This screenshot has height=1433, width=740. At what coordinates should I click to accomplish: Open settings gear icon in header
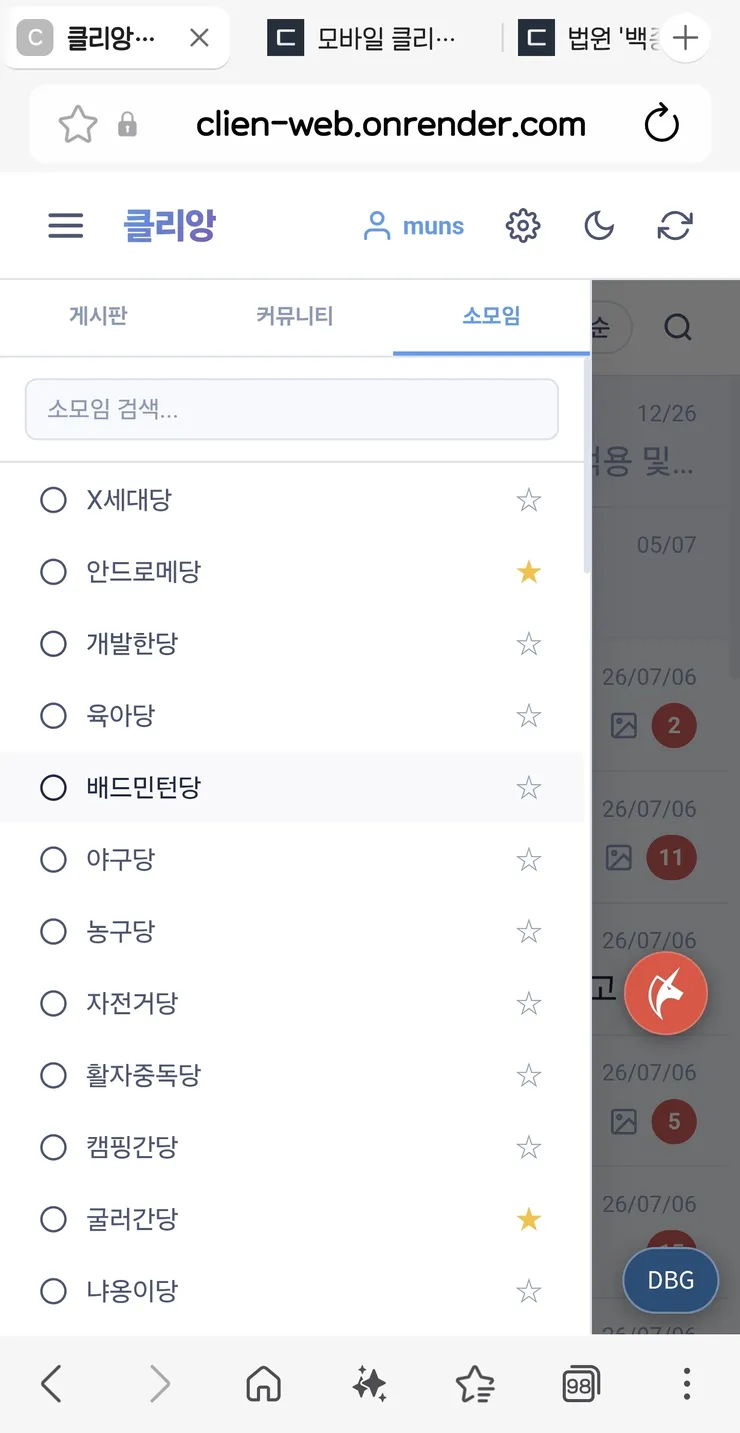coord(523,226)
